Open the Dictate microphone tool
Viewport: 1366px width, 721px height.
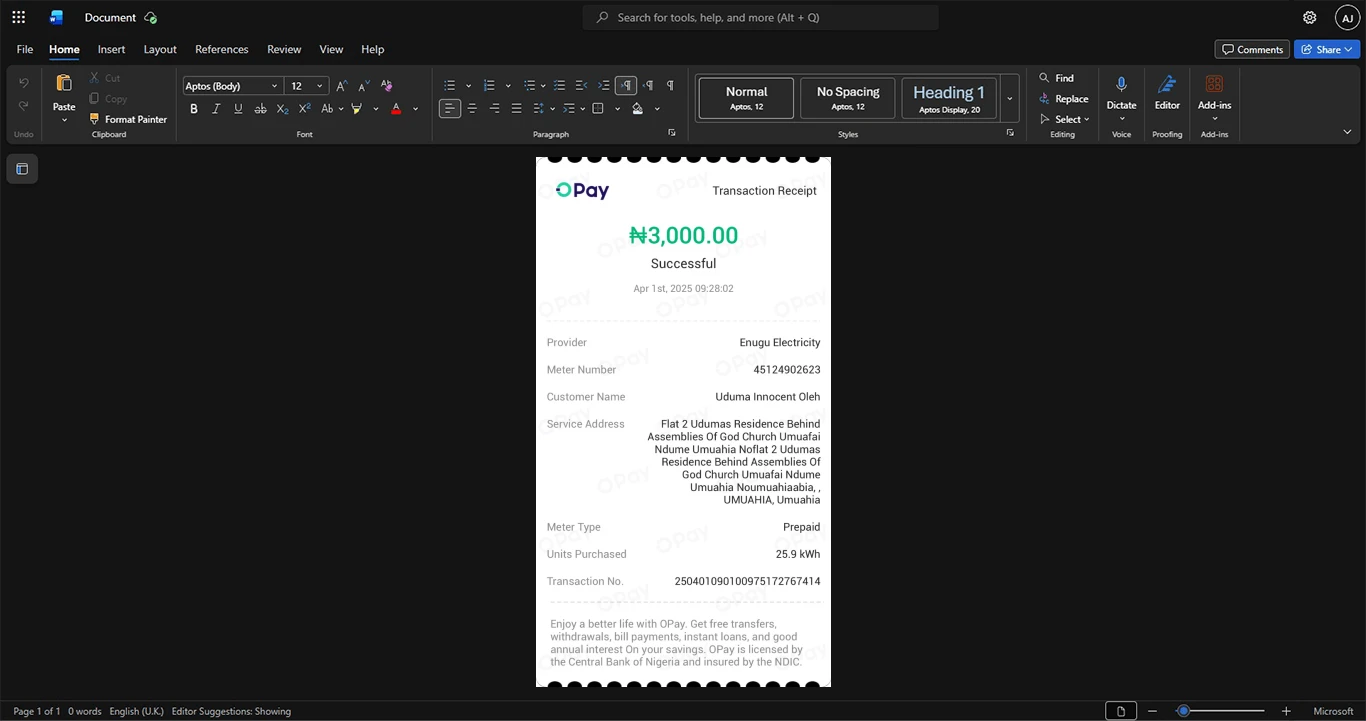tap(1121, 96)
